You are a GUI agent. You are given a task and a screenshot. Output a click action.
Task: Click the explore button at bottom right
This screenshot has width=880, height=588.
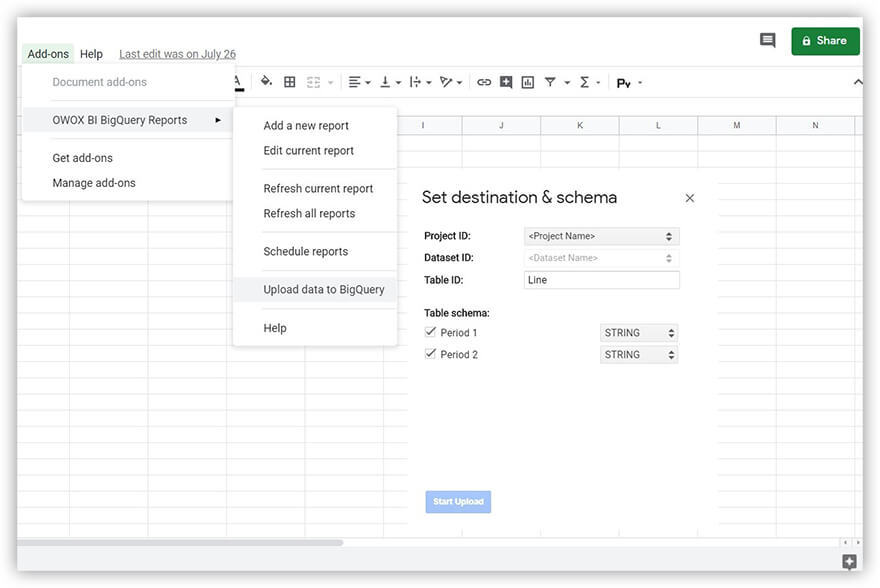tap(849, 561)
